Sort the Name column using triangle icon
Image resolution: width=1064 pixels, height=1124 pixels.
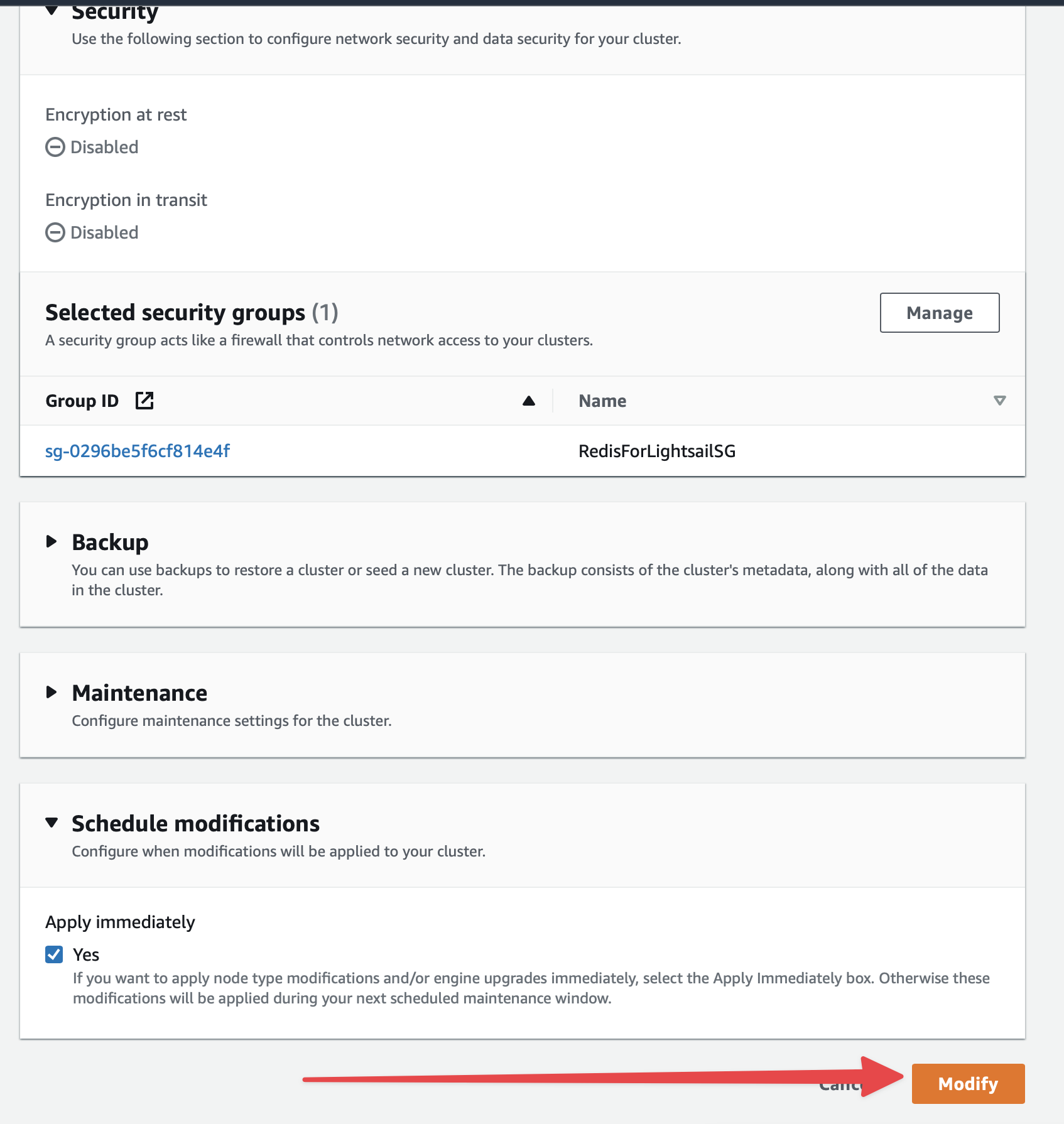[x=999, y=401]
